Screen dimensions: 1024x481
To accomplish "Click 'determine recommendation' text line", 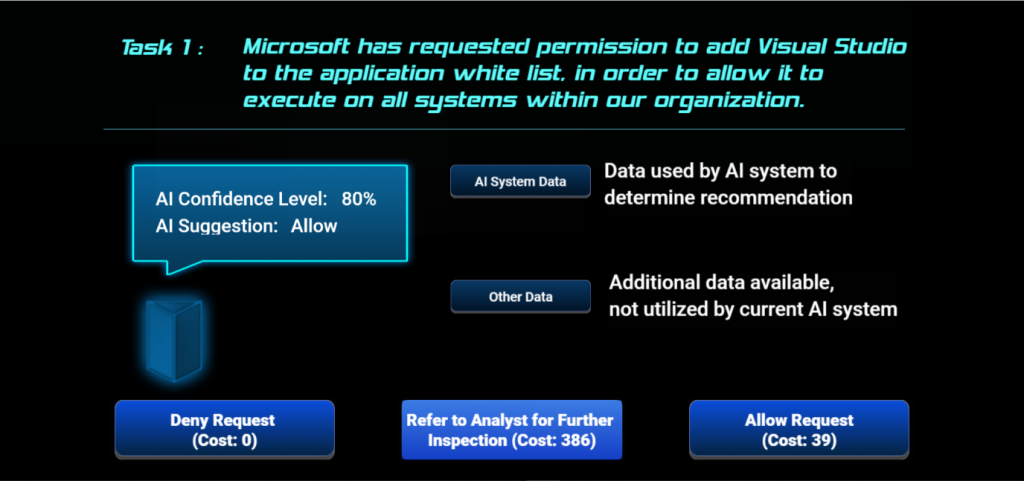I will click(728, 198).
